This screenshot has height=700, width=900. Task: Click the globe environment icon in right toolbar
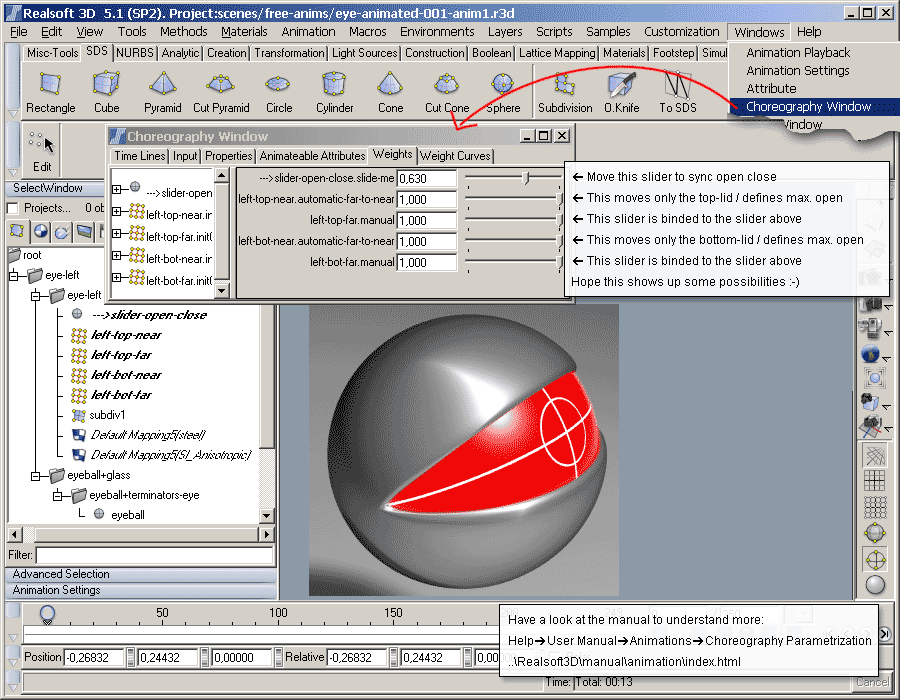point(871,354)
